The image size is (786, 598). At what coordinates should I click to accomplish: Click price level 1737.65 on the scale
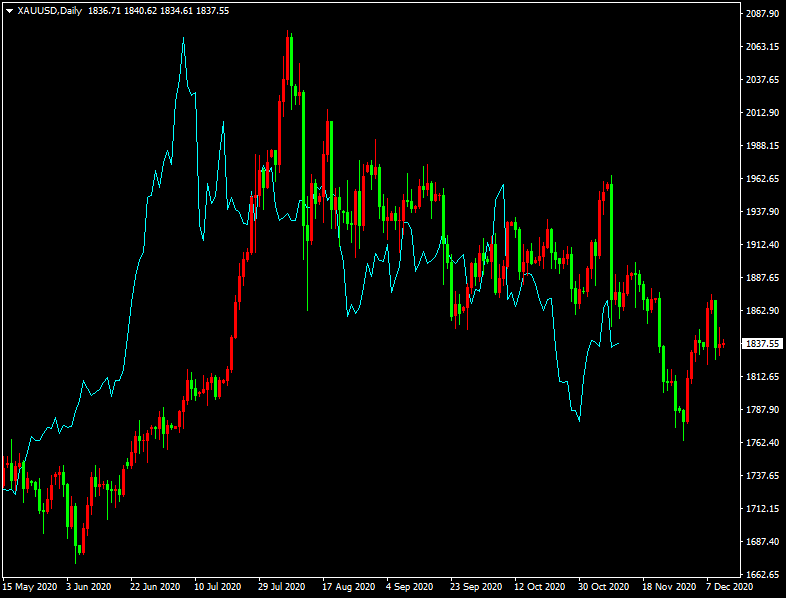pos(762,476)
